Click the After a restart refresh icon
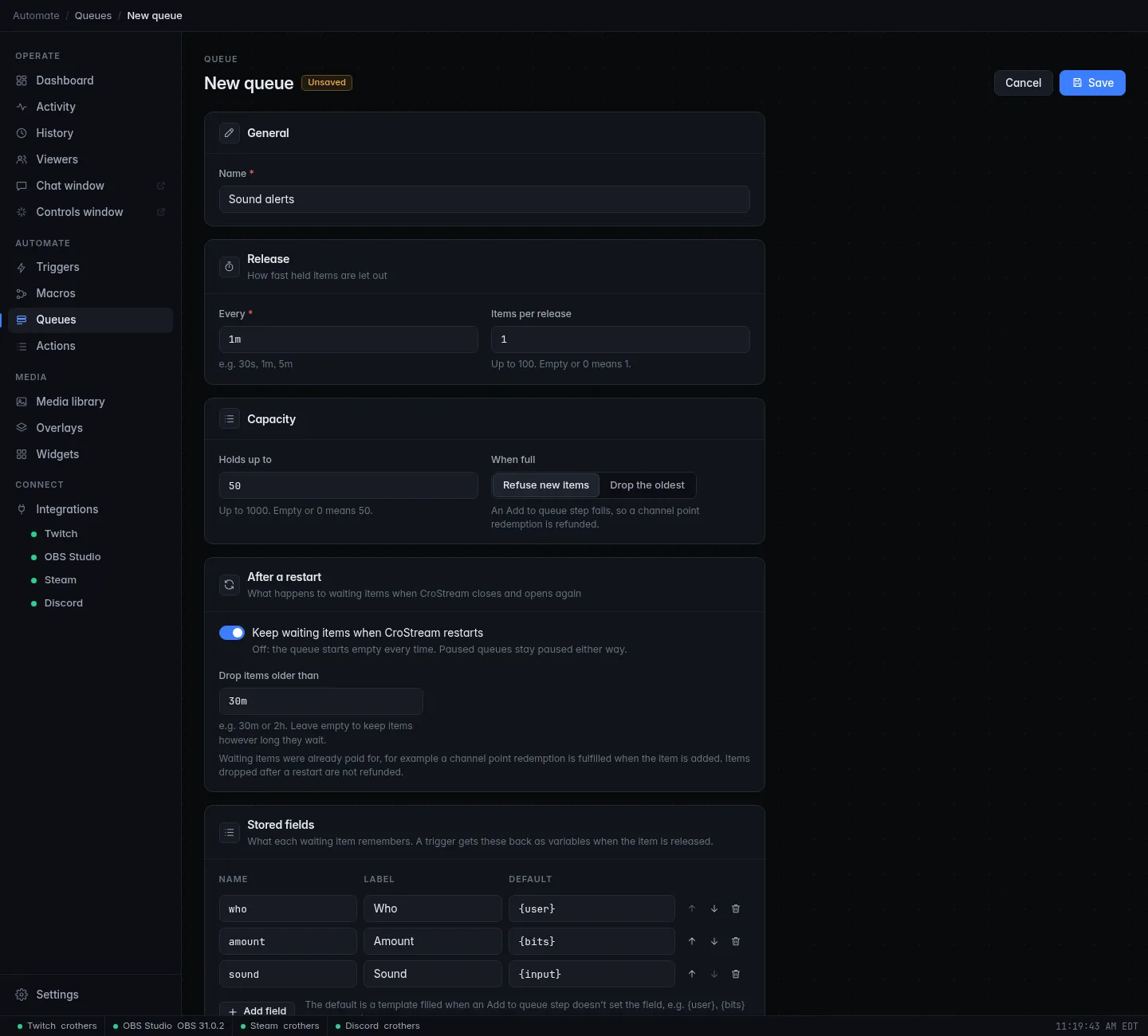Image resolution: width=1148 pixels, height=1036 pixels. (229, 585)
